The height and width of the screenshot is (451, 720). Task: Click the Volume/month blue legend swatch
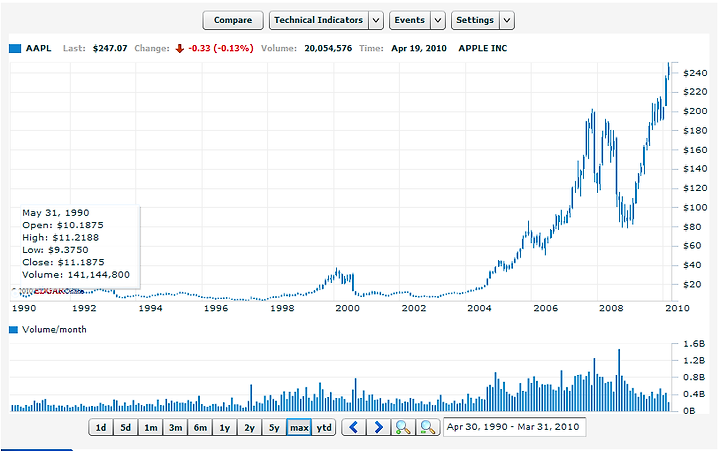coord(13,329)
